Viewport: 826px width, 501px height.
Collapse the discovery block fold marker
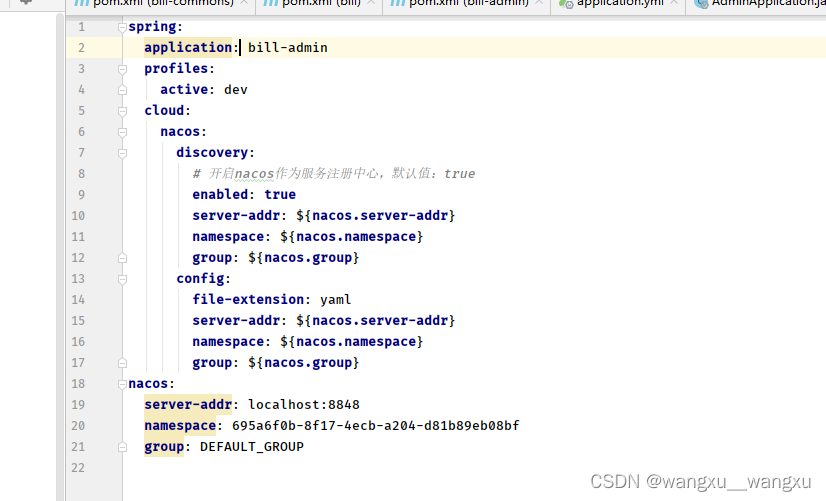pyautogui.click(x=122, y=153)
